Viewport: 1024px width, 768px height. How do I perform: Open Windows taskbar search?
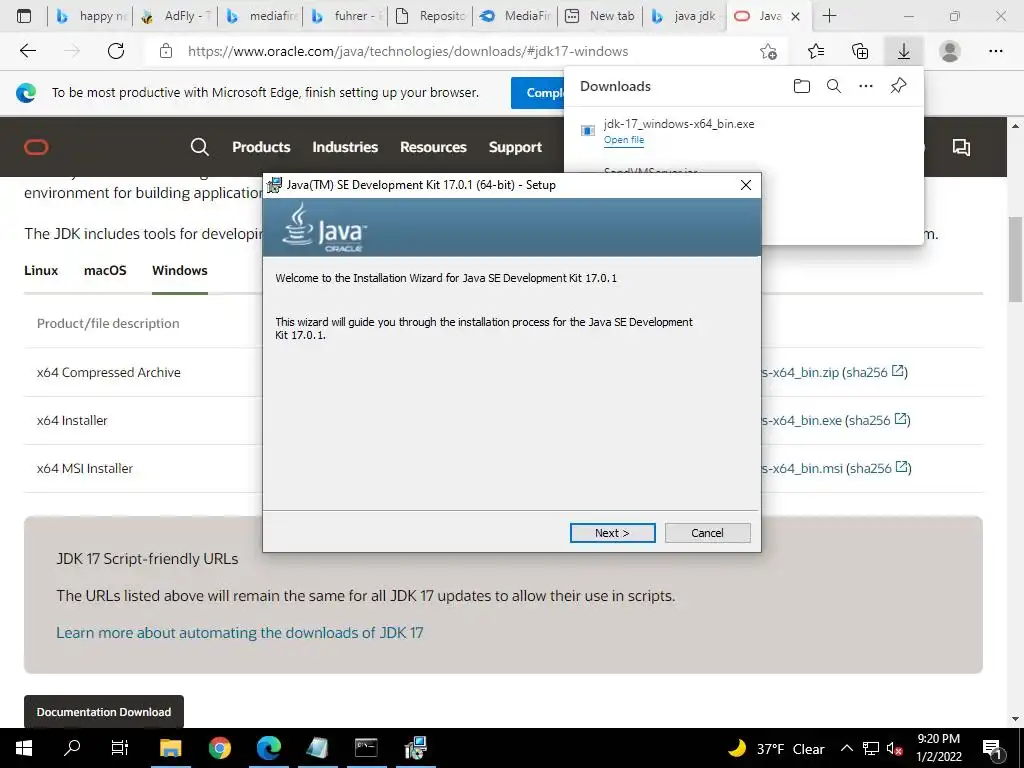click(72, 748)
